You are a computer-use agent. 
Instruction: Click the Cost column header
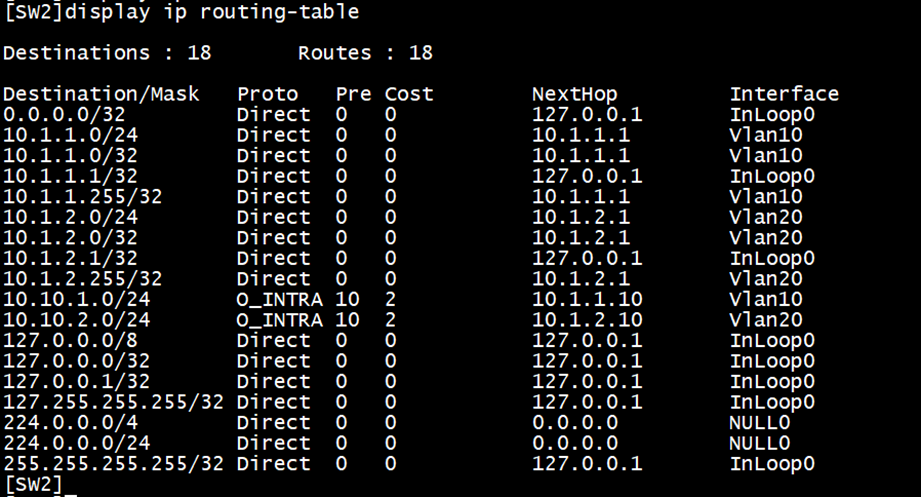click(x=409, y=94)
